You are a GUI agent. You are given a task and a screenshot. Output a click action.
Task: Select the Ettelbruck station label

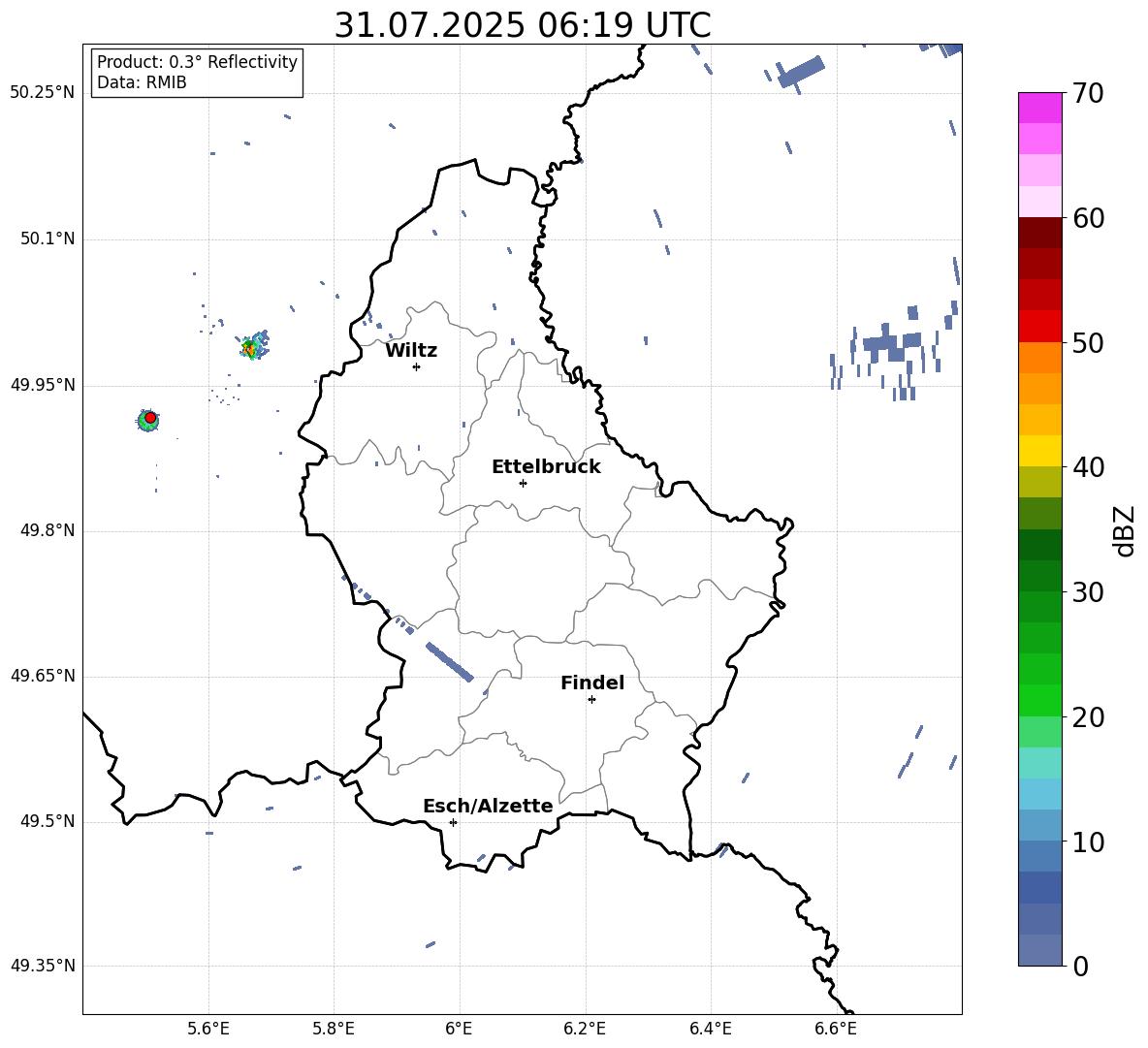(x=546, y=467)
